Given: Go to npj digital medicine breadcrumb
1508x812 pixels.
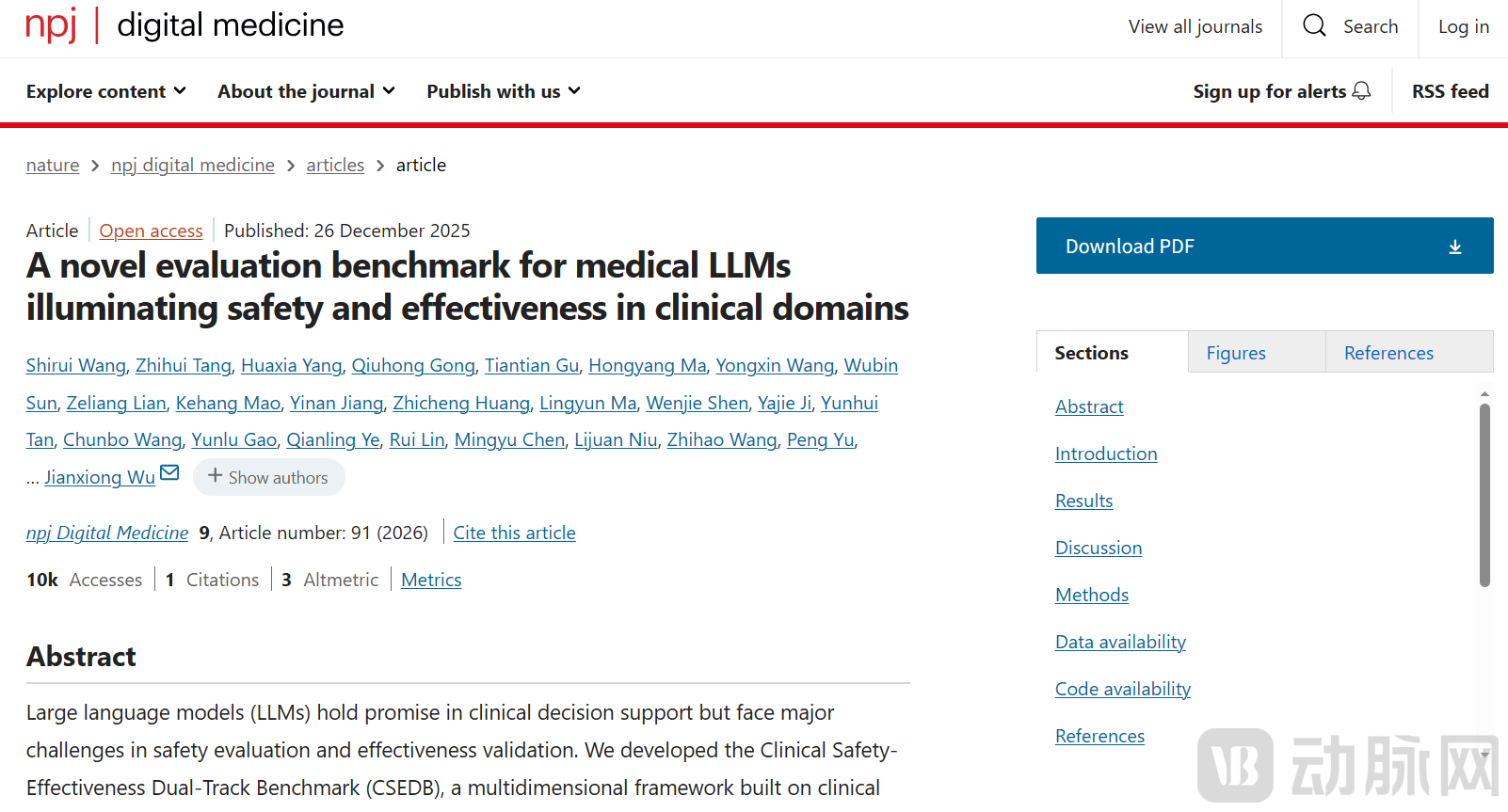Looking at the screenshot, I should [x=192, y=165].
